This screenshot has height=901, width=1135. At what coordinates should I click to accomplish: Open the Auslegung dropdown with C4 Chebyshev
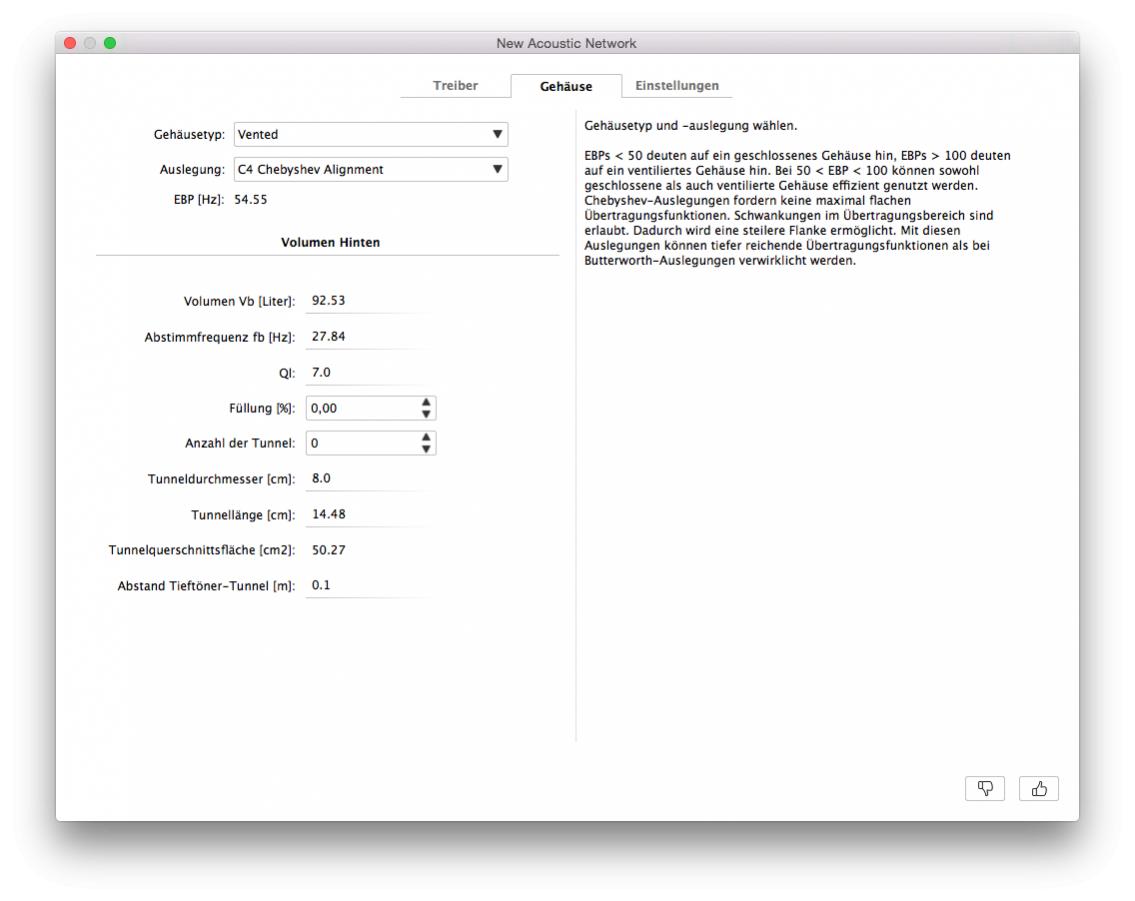(371, 169)
